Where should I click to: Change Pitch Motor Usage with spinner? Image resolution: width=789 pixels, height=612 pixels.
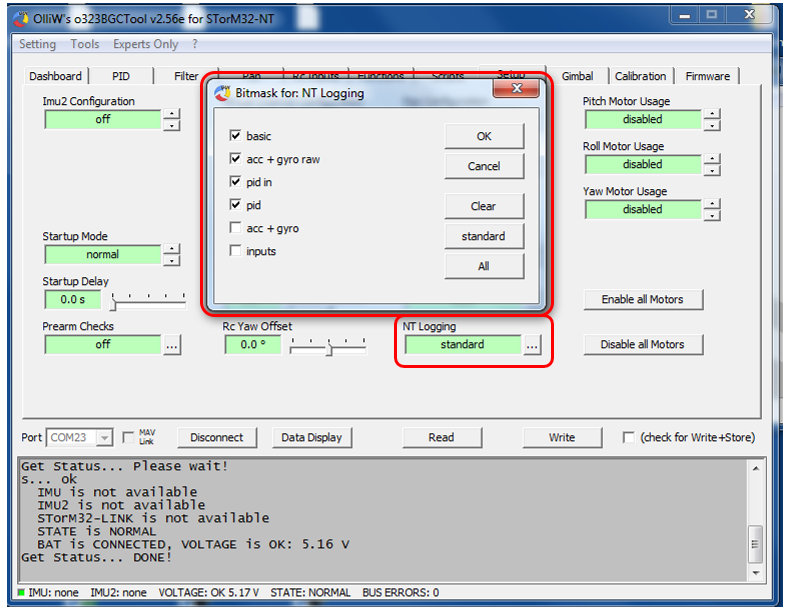click(711, 119)
